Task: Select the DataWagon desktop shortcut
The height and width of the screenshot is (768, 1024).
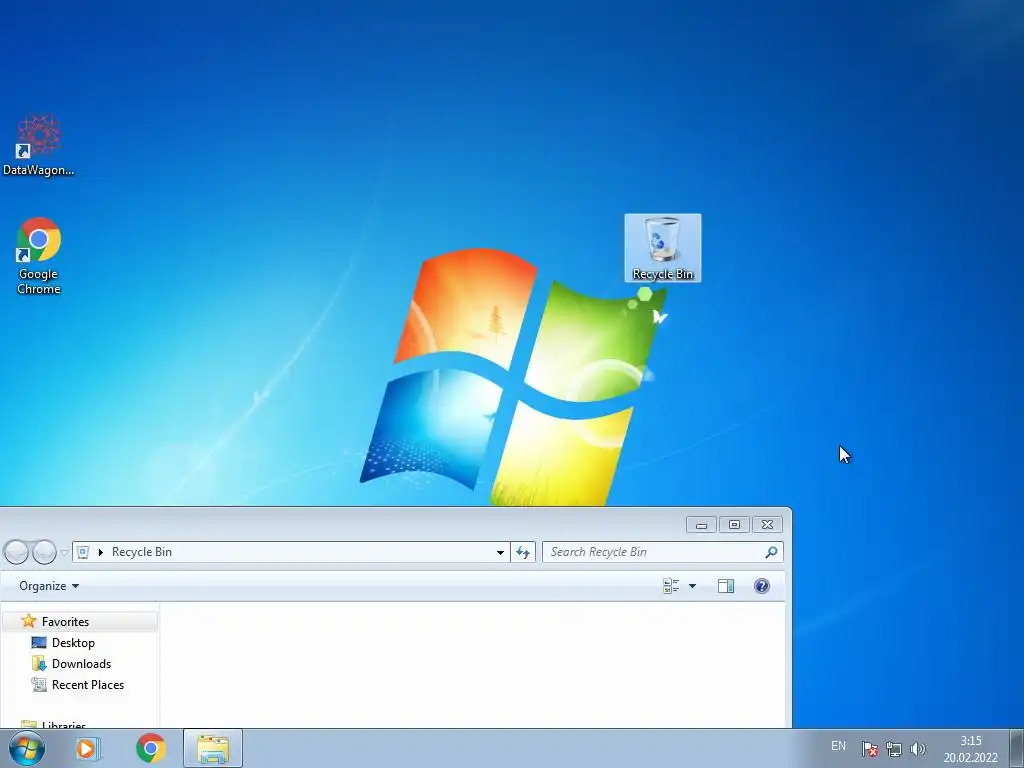Action: [38, 145]
